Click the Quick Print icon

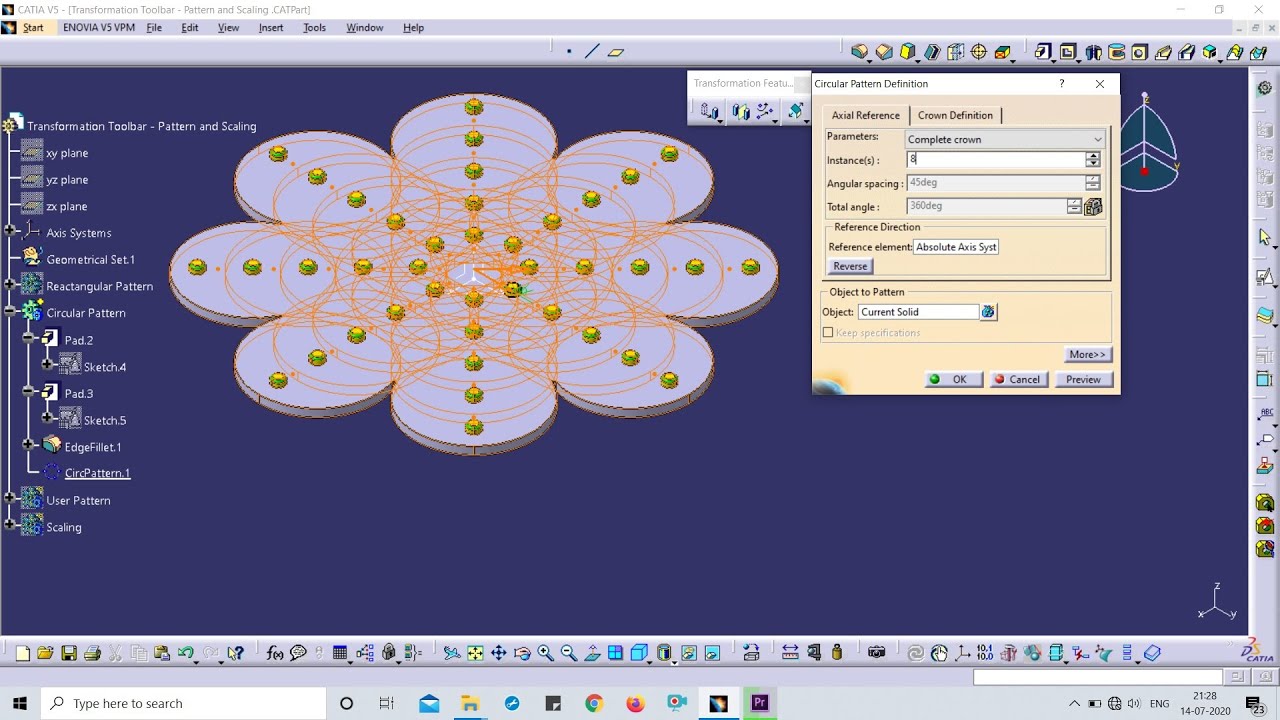(x=92, y=653)
